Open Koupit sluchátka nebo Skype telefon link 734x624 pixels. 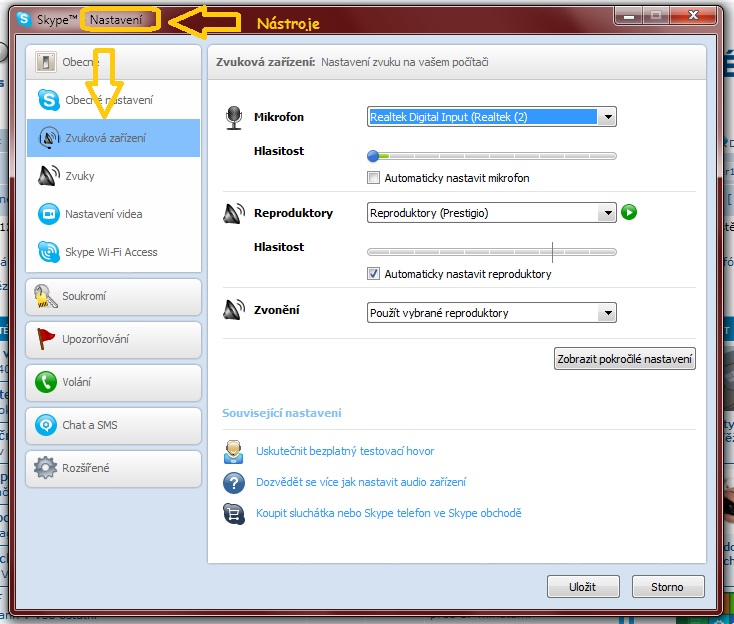389,513
